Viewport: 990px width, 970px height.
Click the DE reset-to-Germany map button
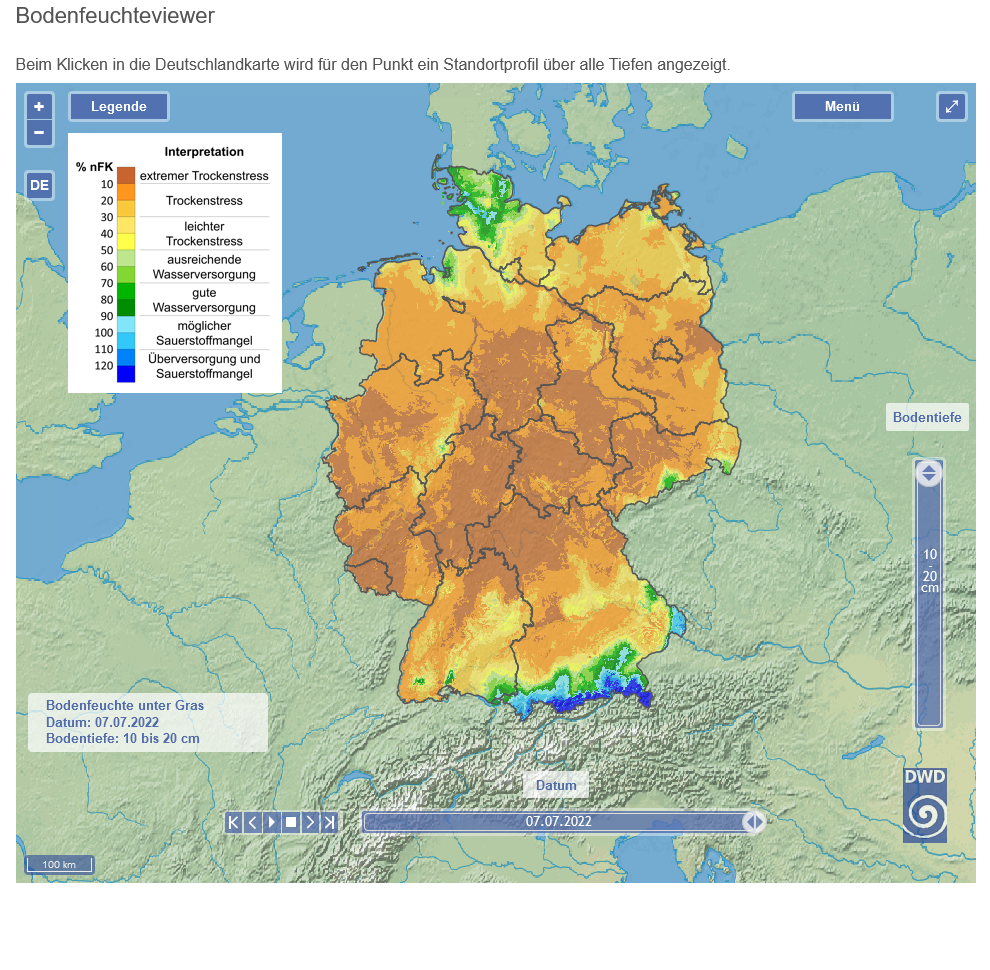[x=39, y=185]
